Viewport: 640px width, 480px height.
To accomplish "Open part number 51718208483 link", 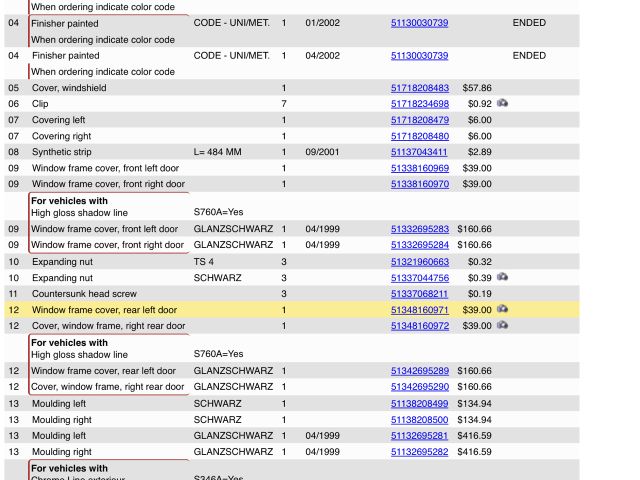I will point(419,88).
